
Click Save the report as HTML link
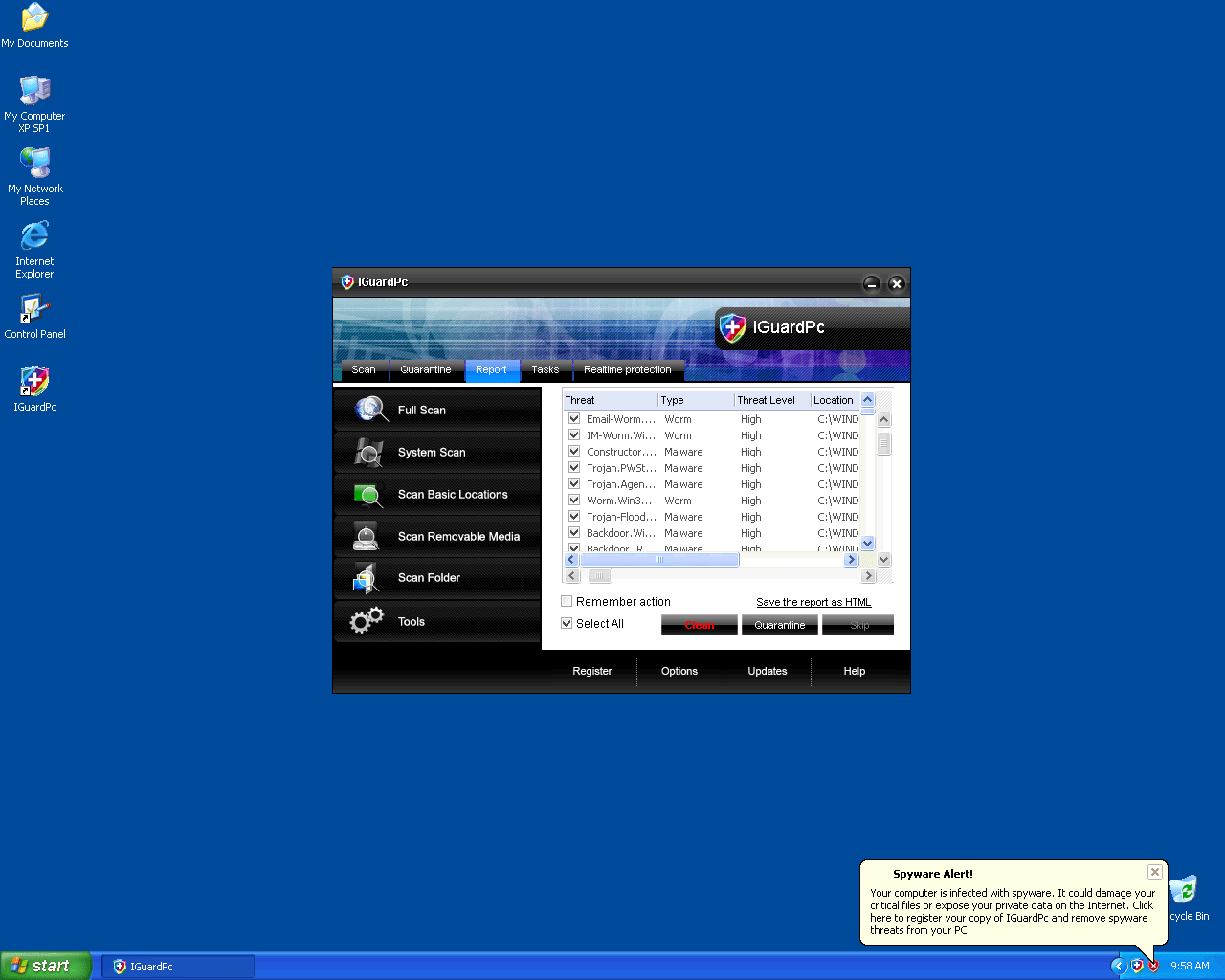813,602
